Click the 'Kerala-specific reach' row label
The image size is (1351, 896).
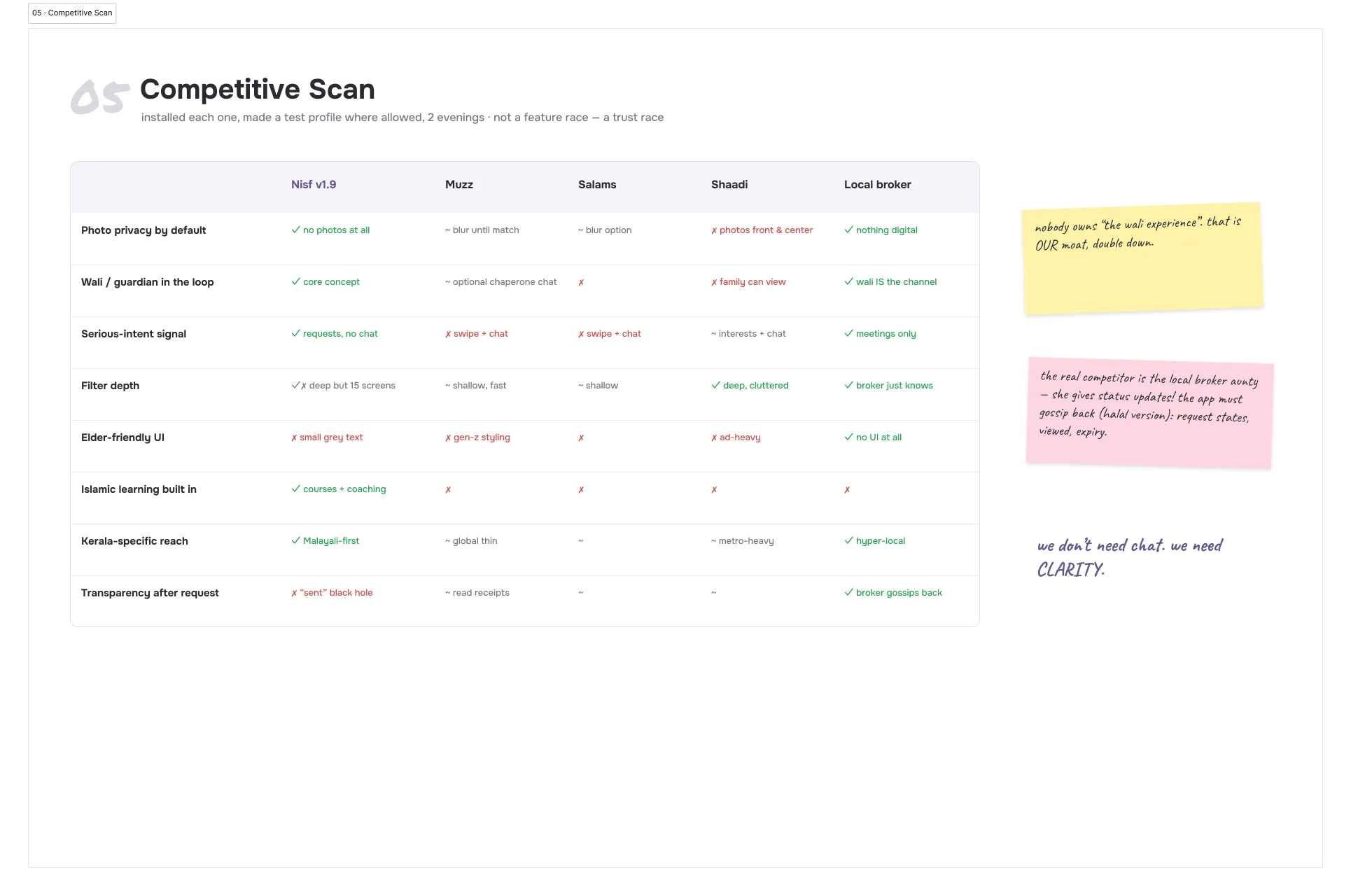click(134, 541)
